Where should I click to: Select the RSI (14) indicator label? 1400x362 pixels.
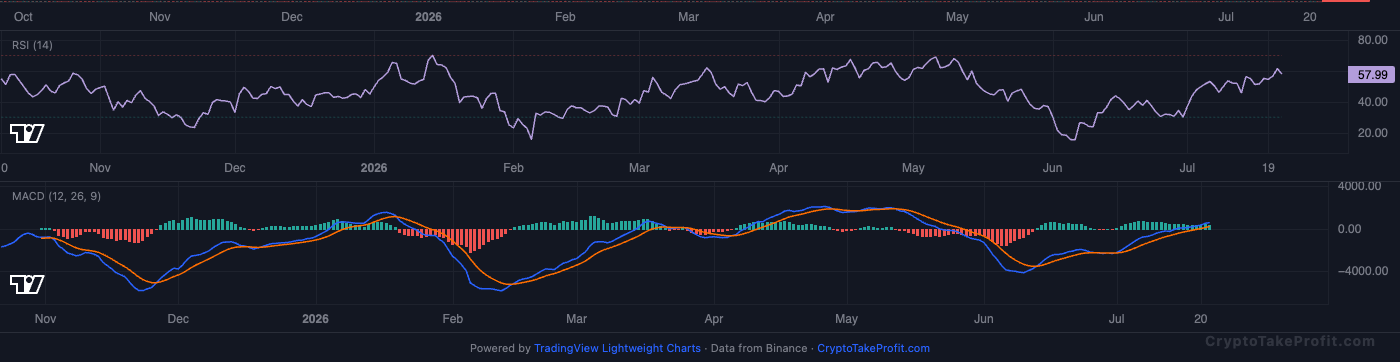32,45
